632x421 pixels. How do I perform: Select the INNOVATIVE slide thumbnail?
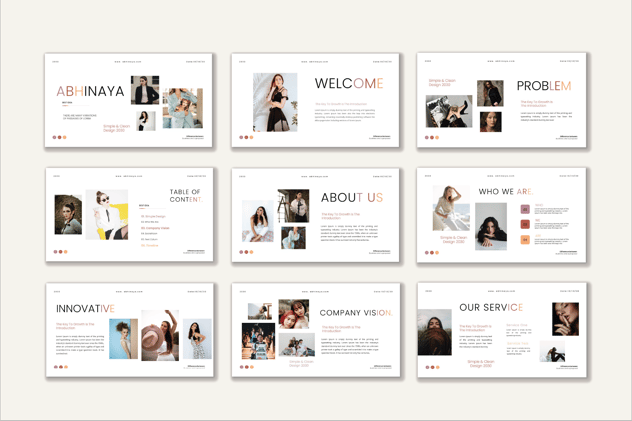click(x=129, y=330)
